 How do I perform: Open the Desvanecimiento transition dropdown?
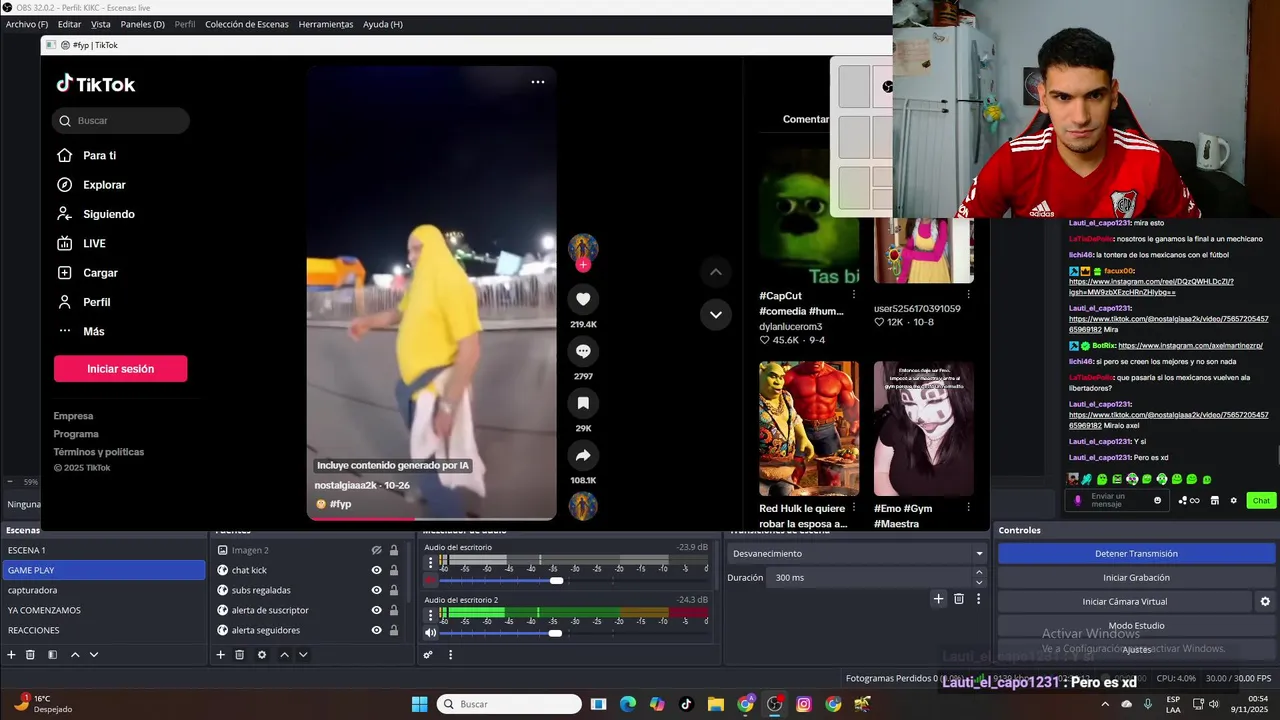tap(857, 553)
